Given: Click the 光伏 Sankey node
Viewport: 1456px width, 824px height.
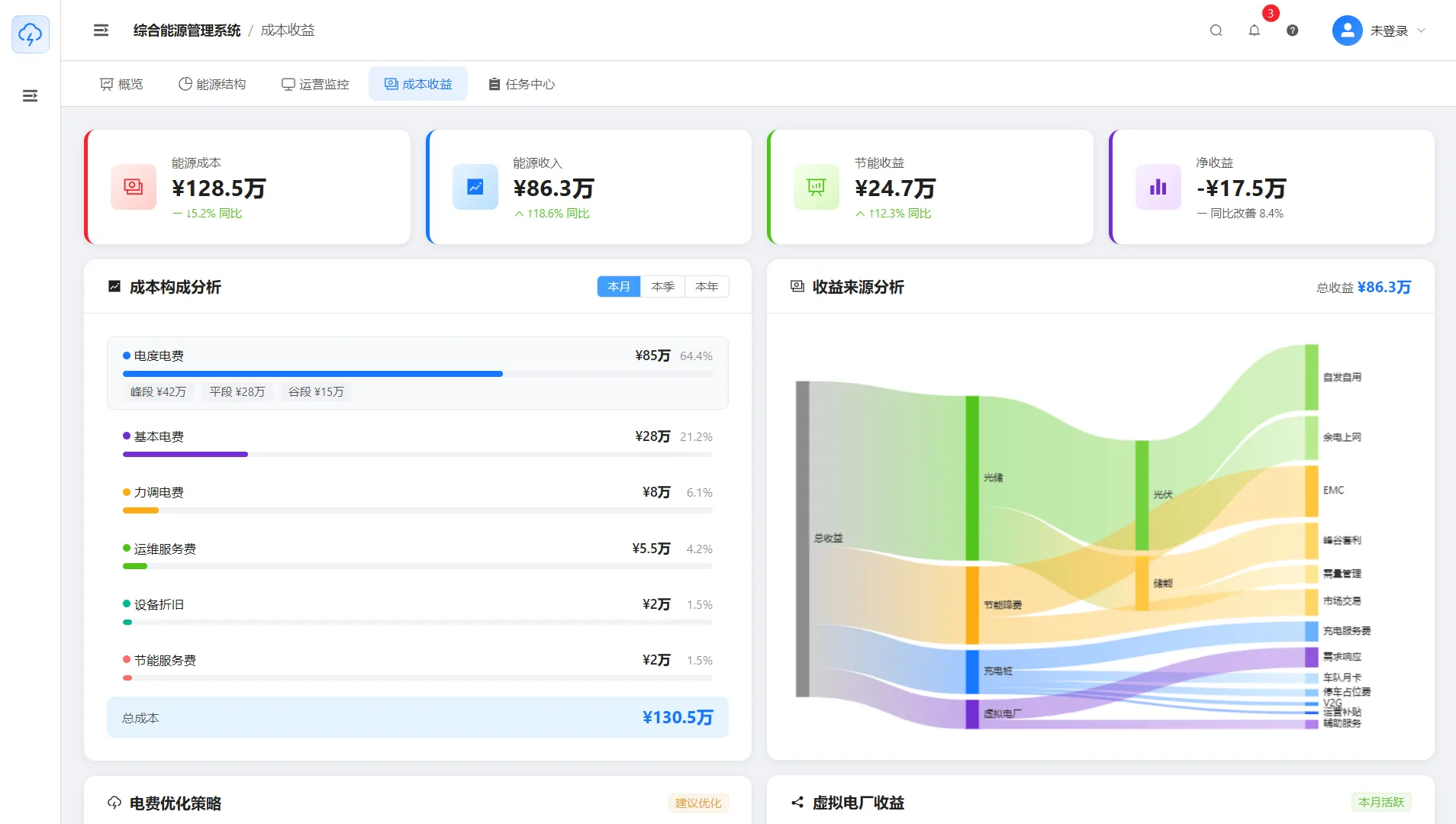Looking at the screenshot, I should pos(1142,495).
